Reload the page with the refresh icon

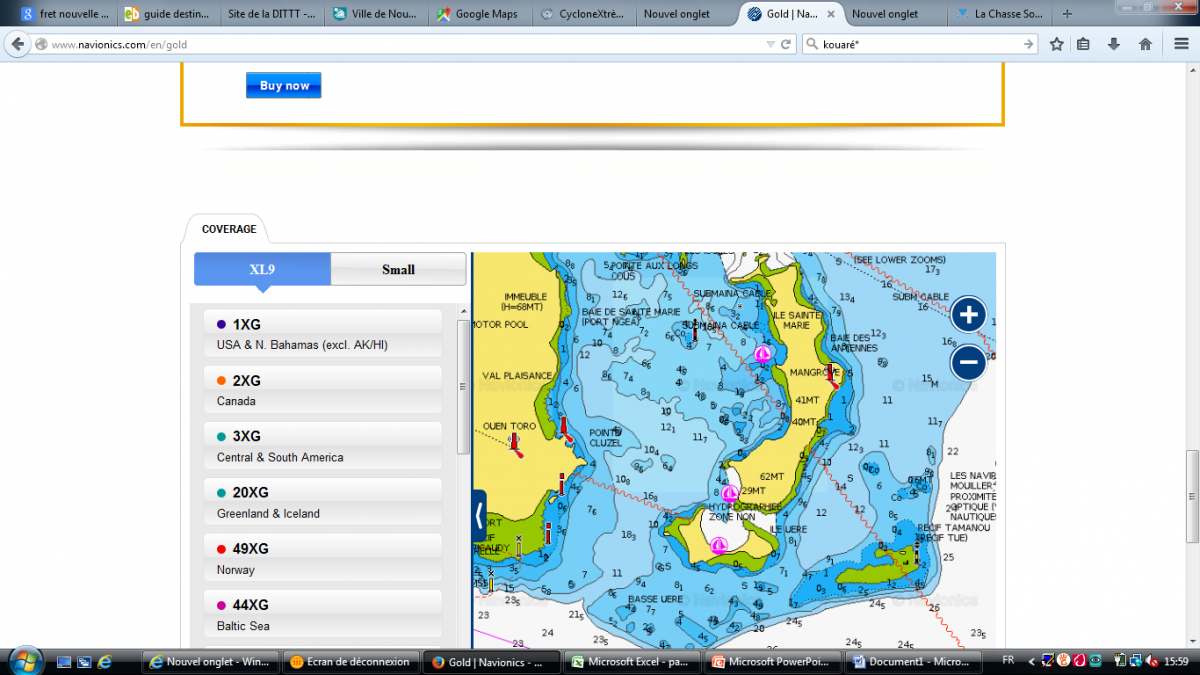point(786,45)
